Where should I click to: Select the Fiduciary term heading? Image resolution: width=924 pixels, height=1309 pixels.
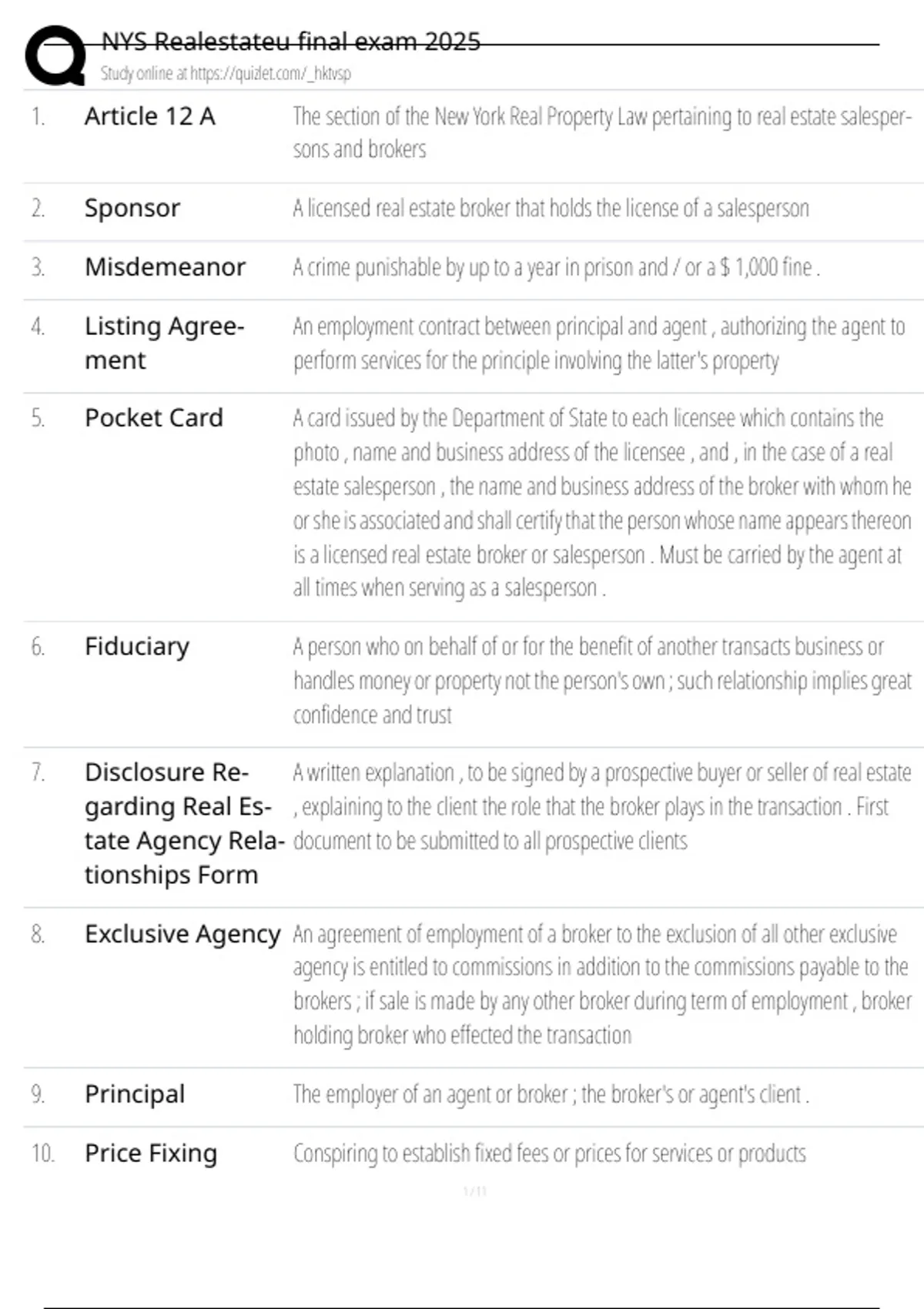coord(137,647)
